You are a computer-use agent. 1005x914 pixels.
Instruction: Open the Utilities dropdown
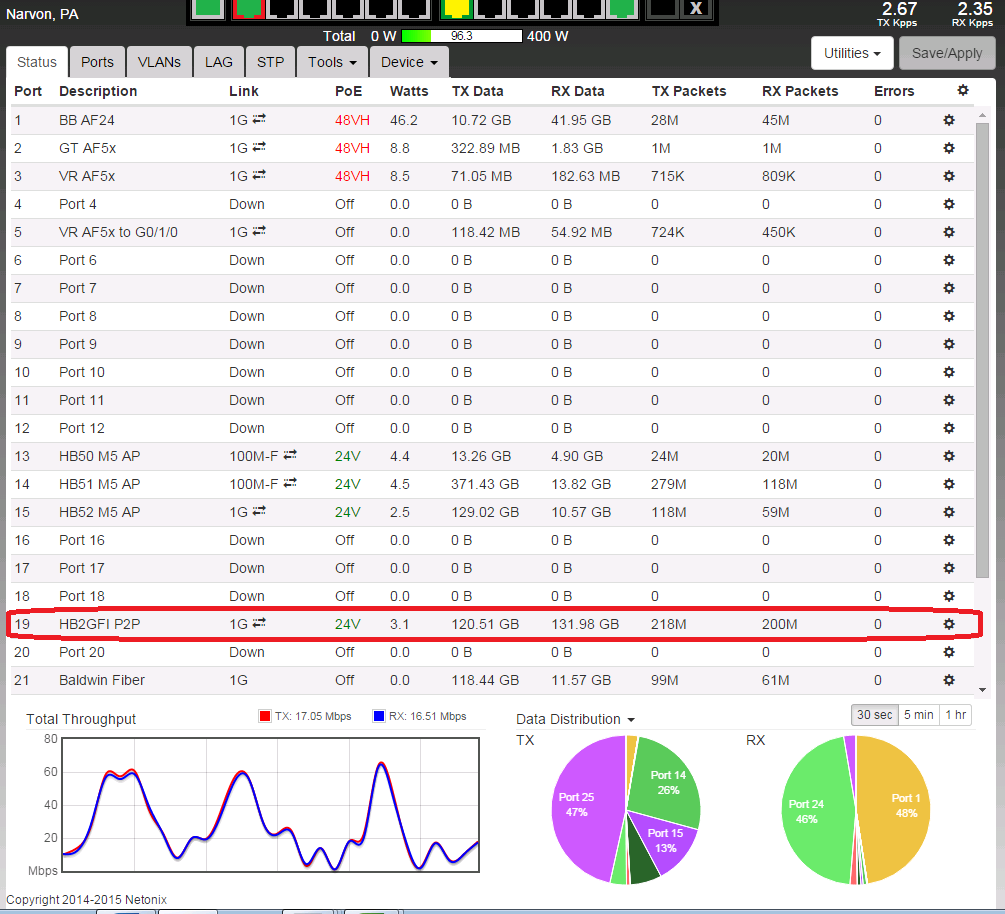coord(851,53)
